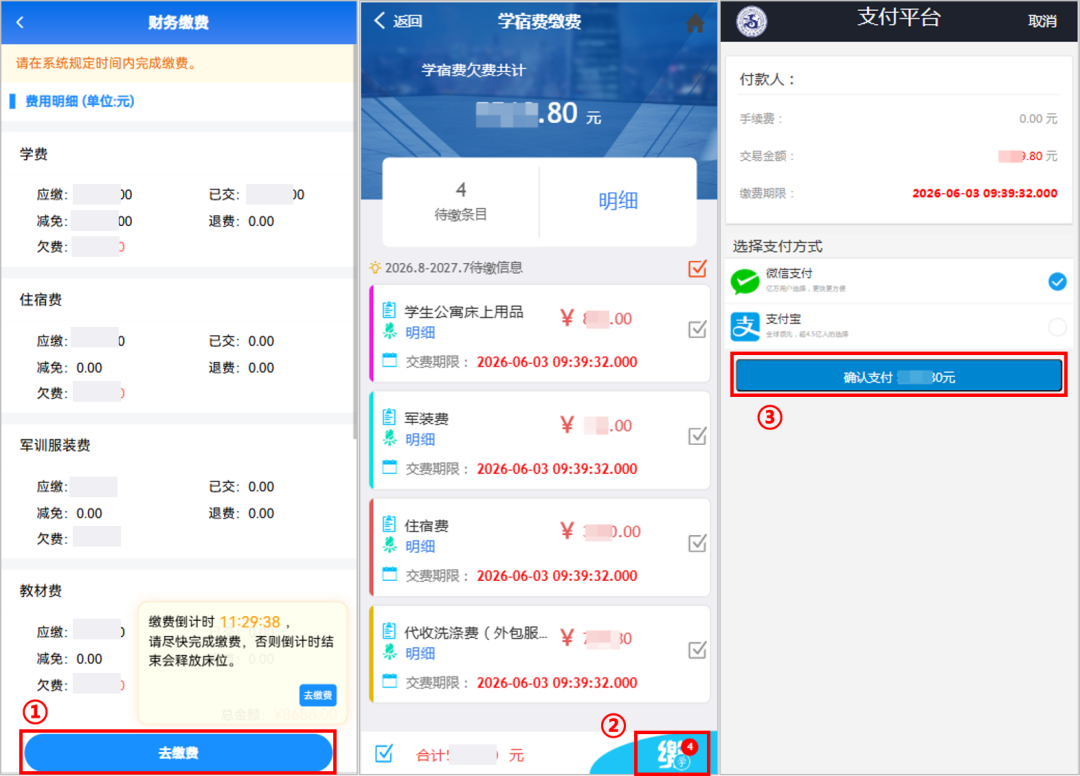Click the green leaf icon under 代收洗涤费

pos(389,652)
